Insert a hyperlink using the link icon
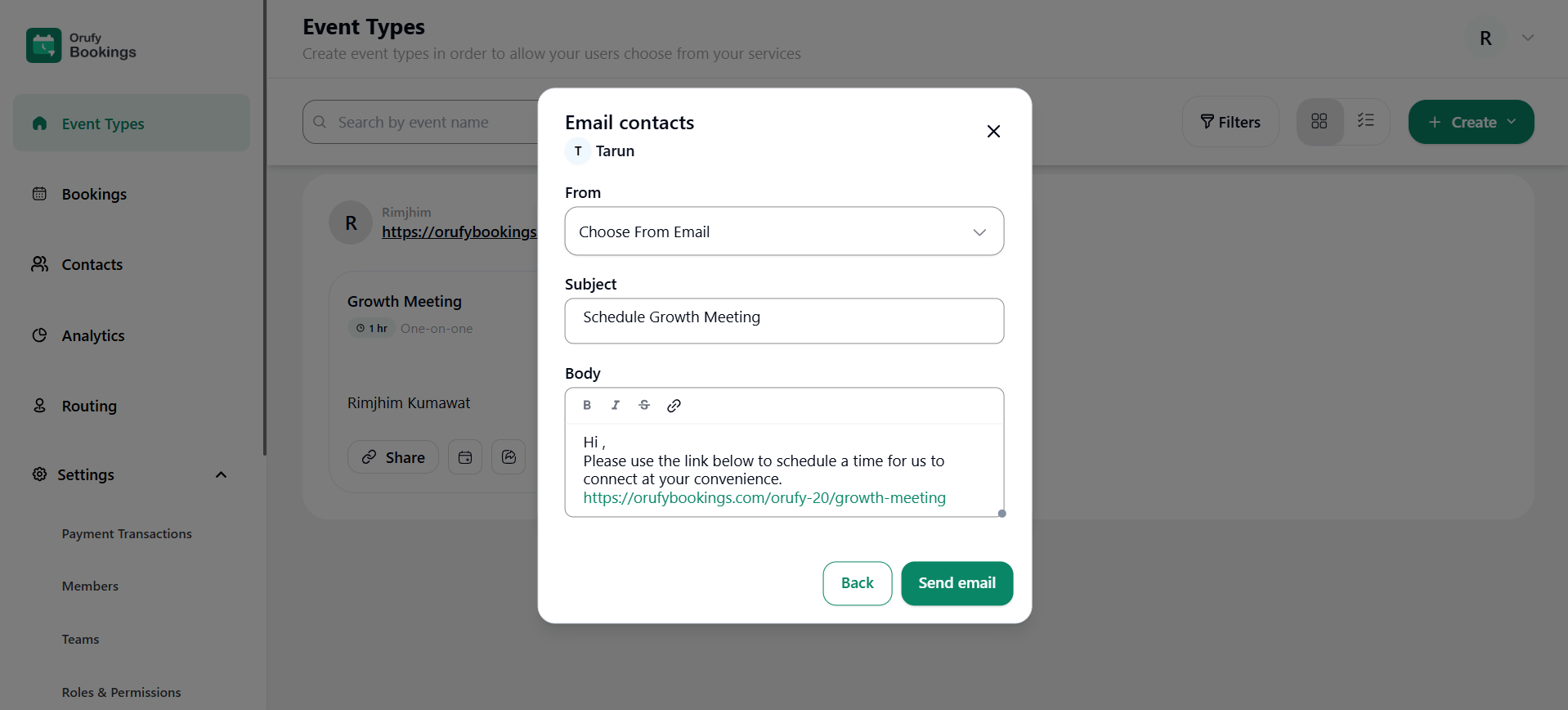The height and width of the screenshot is (710, 1568). 674,404
